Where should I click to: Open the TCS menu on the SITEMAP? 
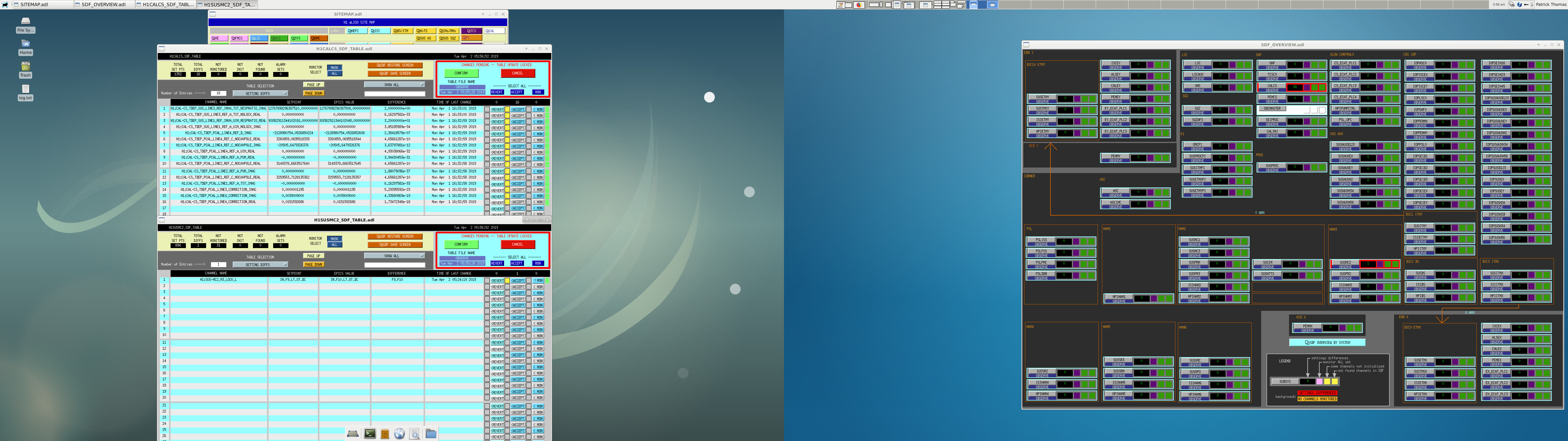point(472,30)
